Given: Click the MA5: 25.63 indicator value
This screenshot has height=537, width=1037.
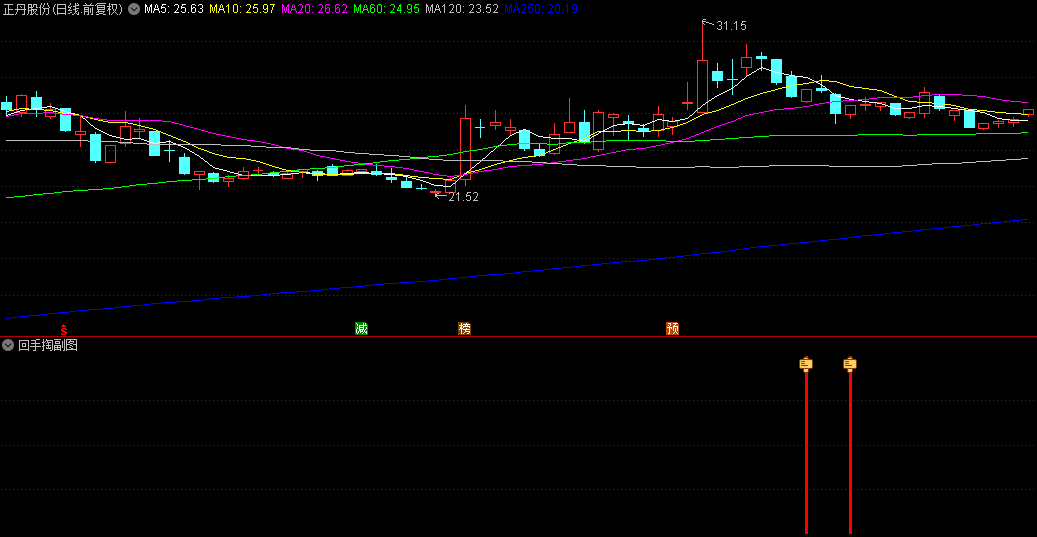Looking at the screenshot, I should click(173, 9).
